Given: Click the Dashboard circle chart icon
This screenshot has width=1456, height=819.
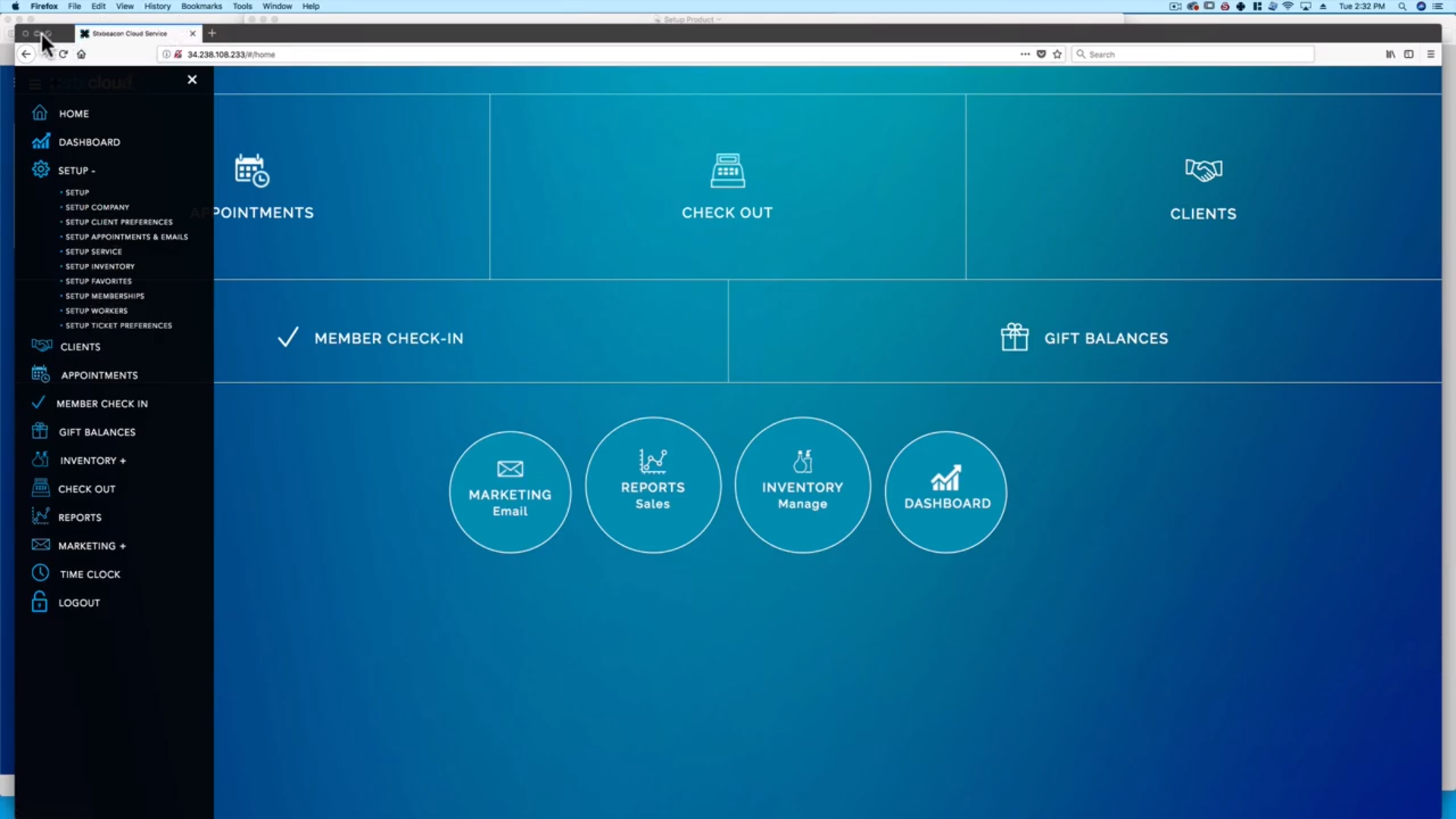Looking at the screenshot, I should tap(946, 478).
